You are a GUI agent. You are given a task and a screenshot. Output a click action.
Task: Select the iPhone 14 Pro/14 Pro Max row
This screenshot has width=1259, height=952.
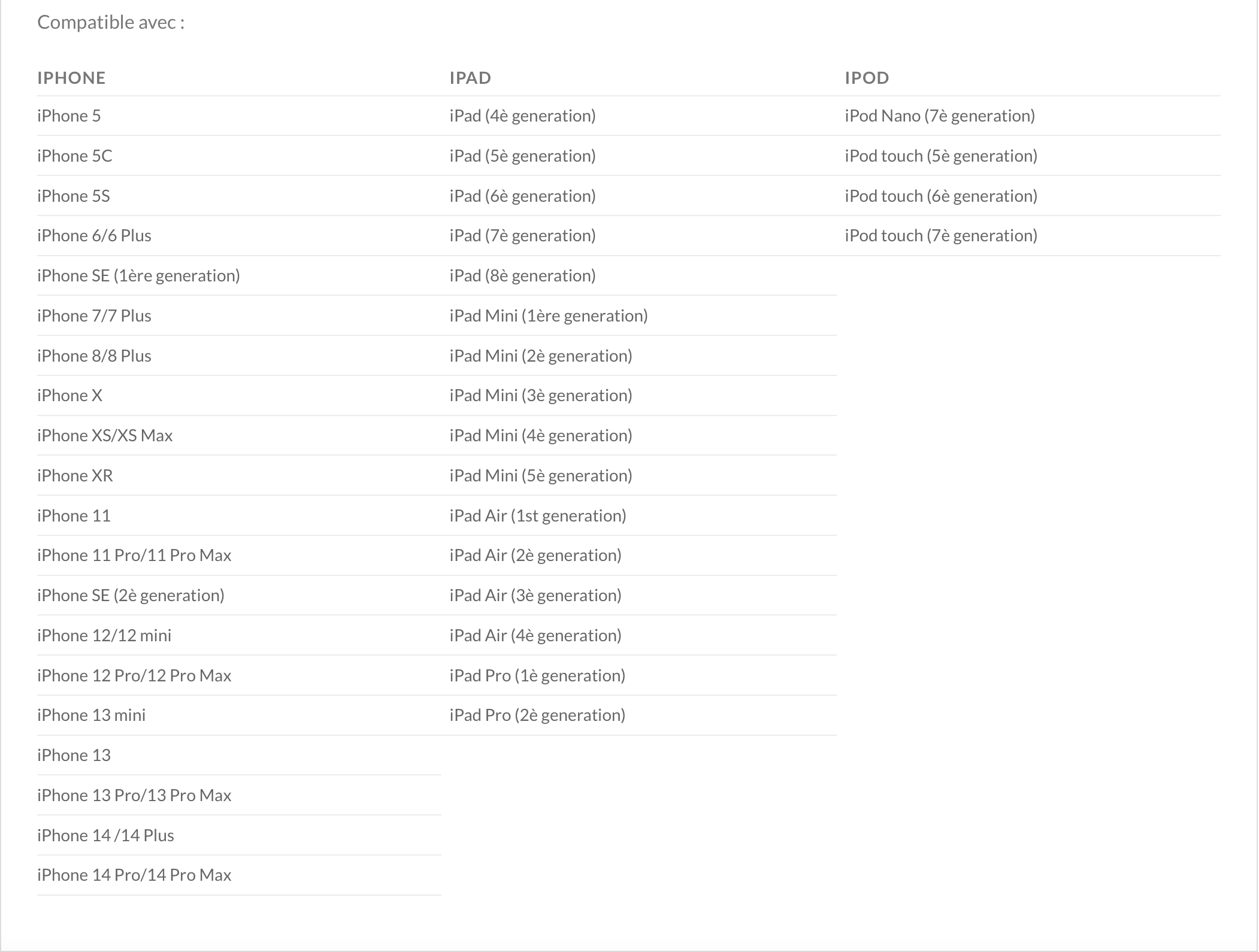[134, 875]
